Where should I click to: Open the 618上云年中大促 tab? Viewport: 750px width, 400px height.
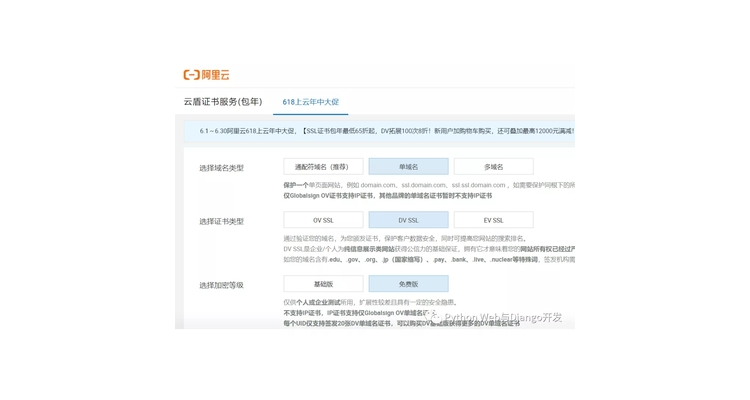point(310,102)
